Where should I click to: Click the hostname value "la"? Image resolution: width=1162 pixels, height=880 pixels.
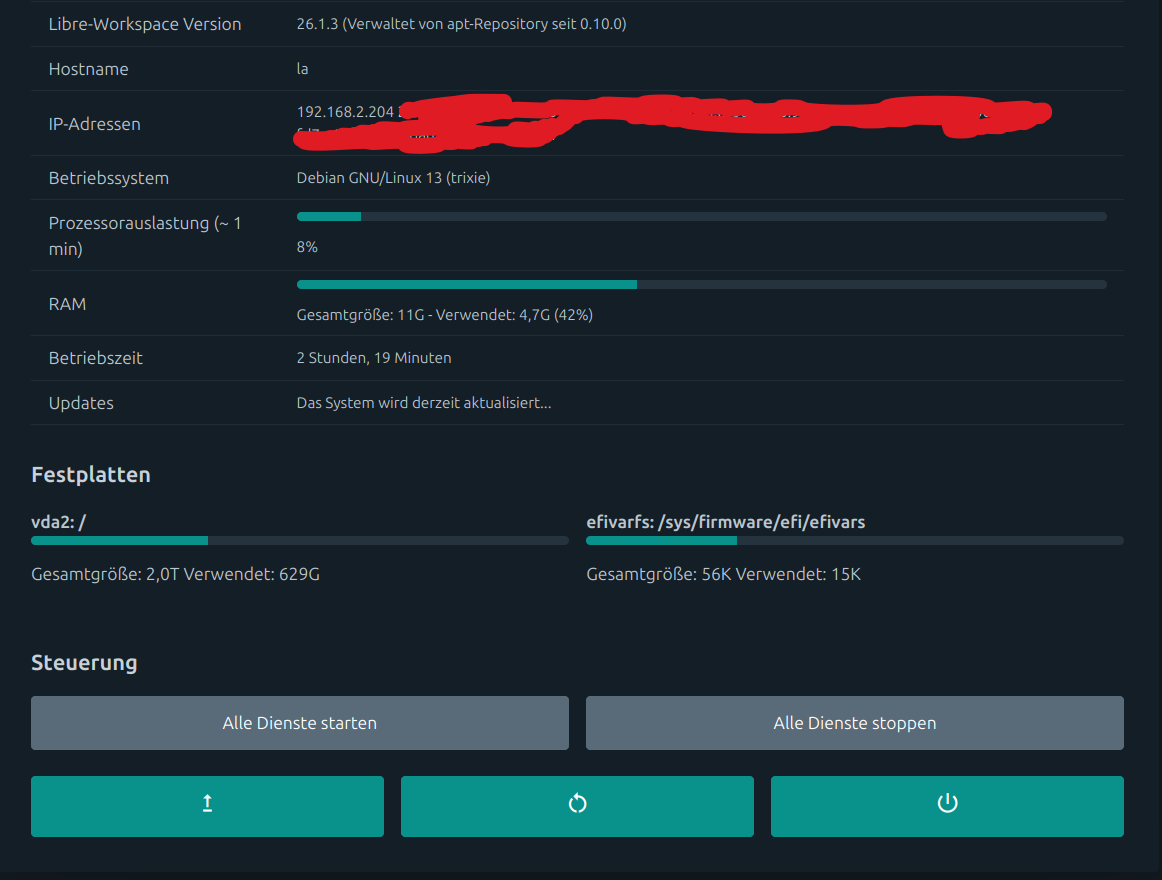click(x=303, y=69)
